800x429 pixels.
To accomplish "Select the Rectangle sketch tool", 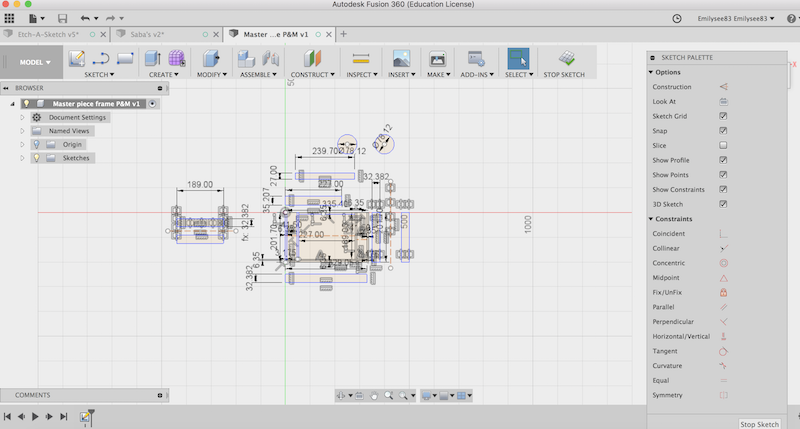I will click(124, 59).
